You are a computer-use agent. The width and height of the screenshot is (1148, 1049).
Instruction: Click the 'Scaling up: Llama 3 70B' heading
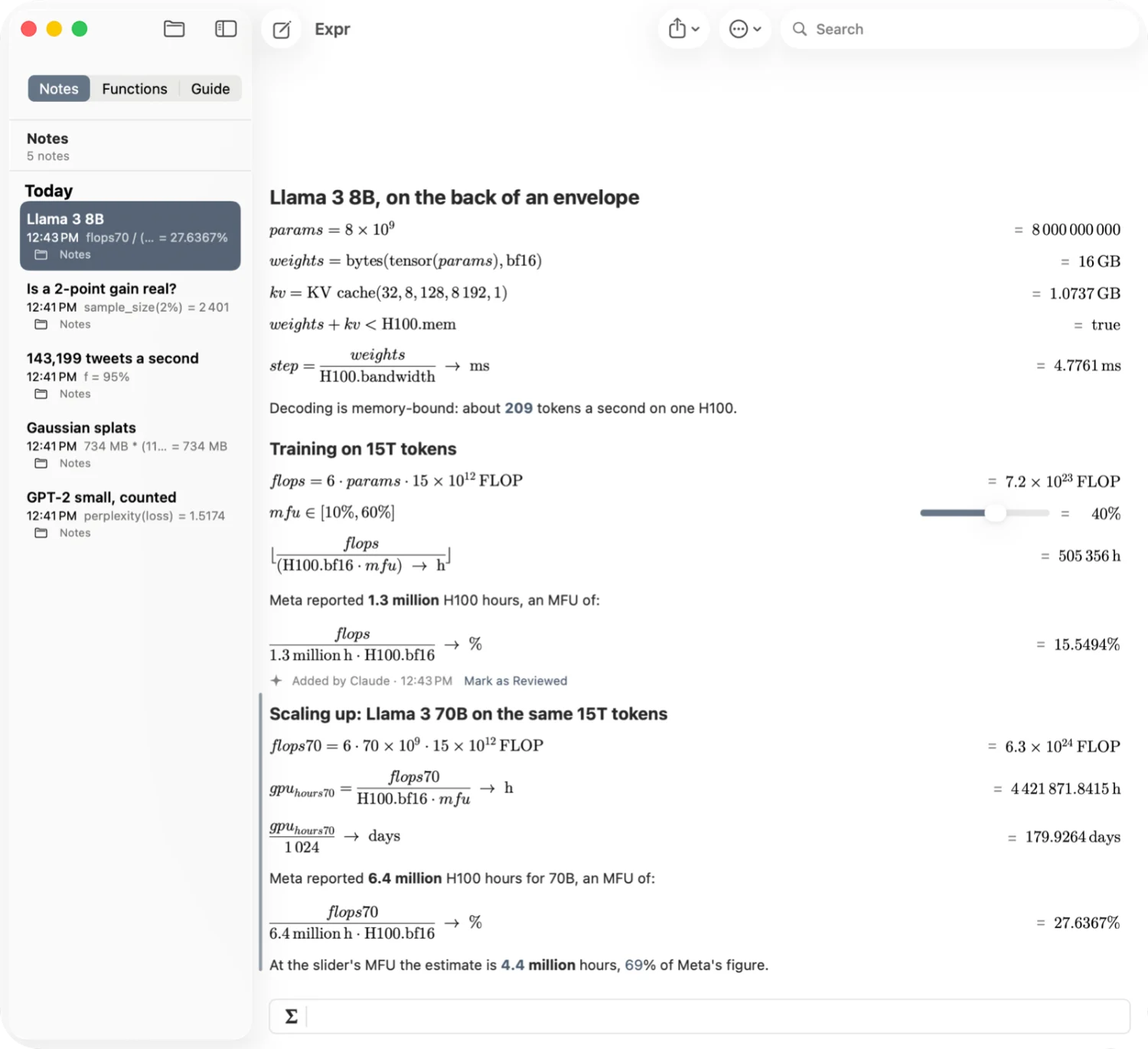(468, 714)
